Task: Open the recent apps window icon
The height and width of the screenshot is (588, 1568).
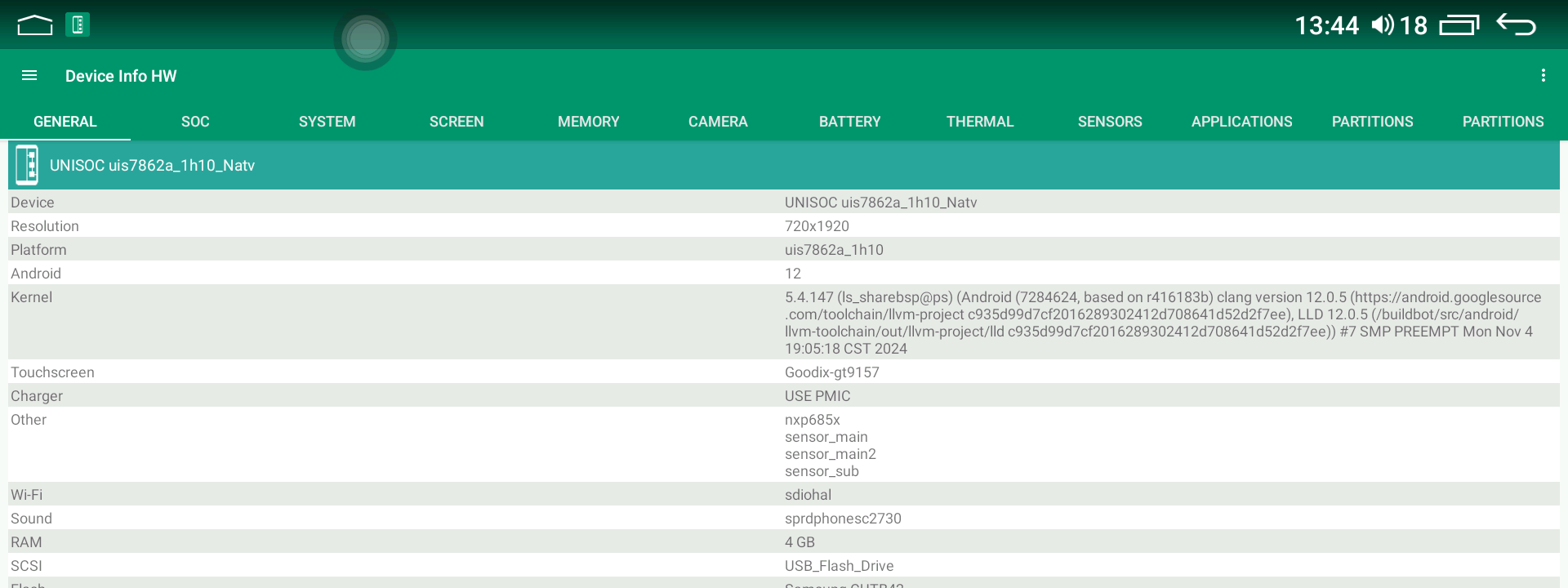Action: [1459, 25]
